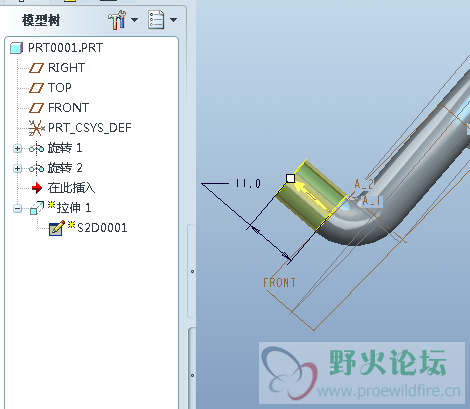
Task: Open the model tree settings tools icon
Action: (117, 20)
